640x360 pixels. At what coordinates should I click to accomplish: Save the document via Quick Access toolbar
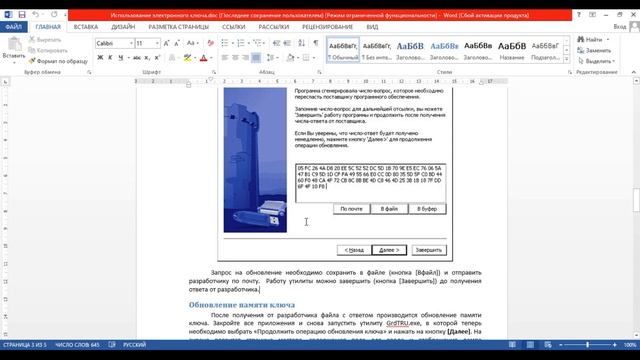[x=22, y=15]
